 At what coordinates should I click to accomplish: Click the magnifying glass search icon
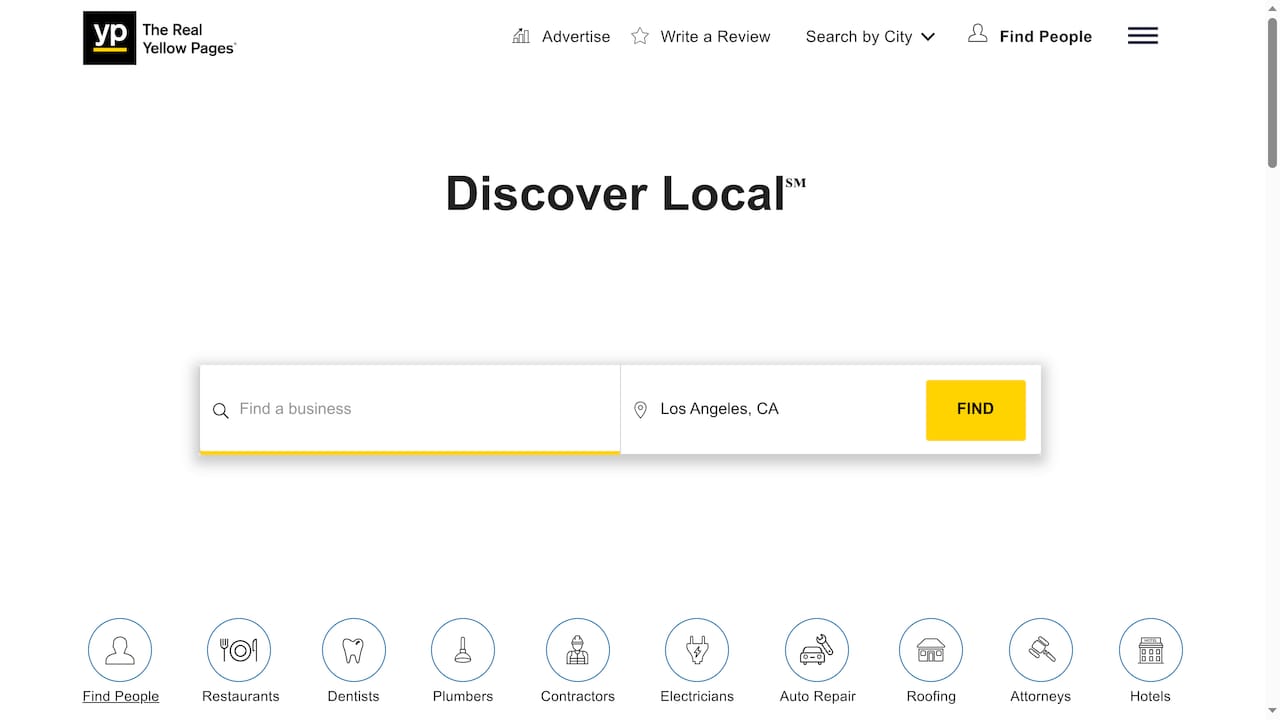tap(220, 410)
